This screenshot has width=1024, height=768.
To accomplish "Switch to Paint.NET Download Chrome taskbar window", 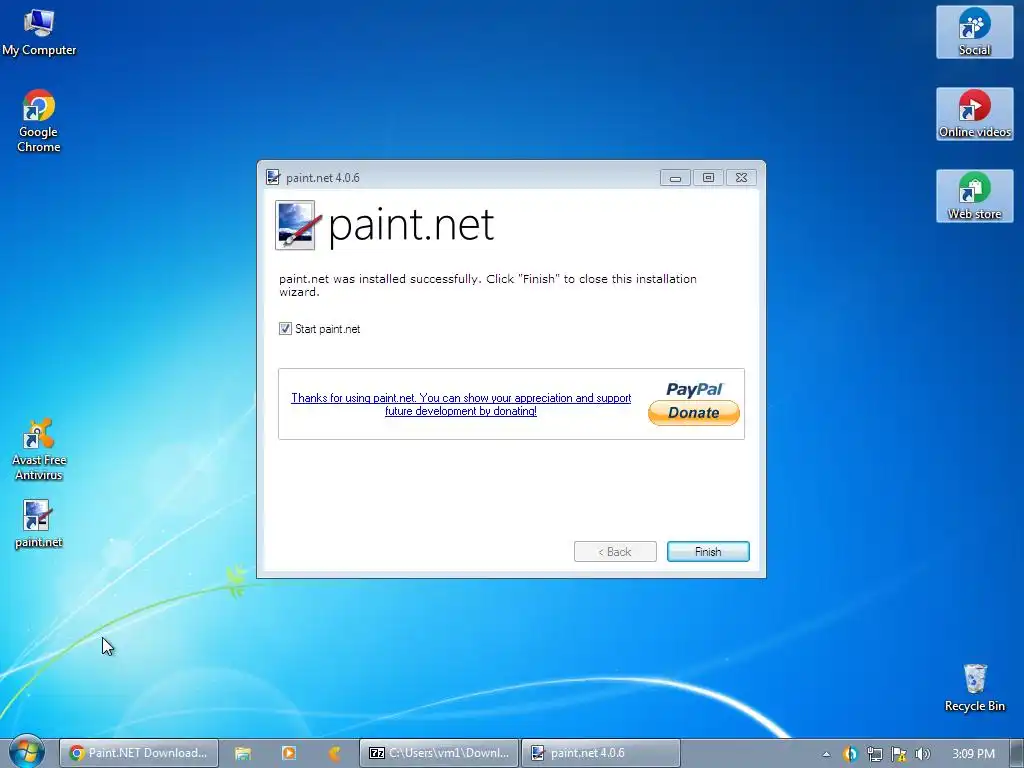I will tap(138, 753).
